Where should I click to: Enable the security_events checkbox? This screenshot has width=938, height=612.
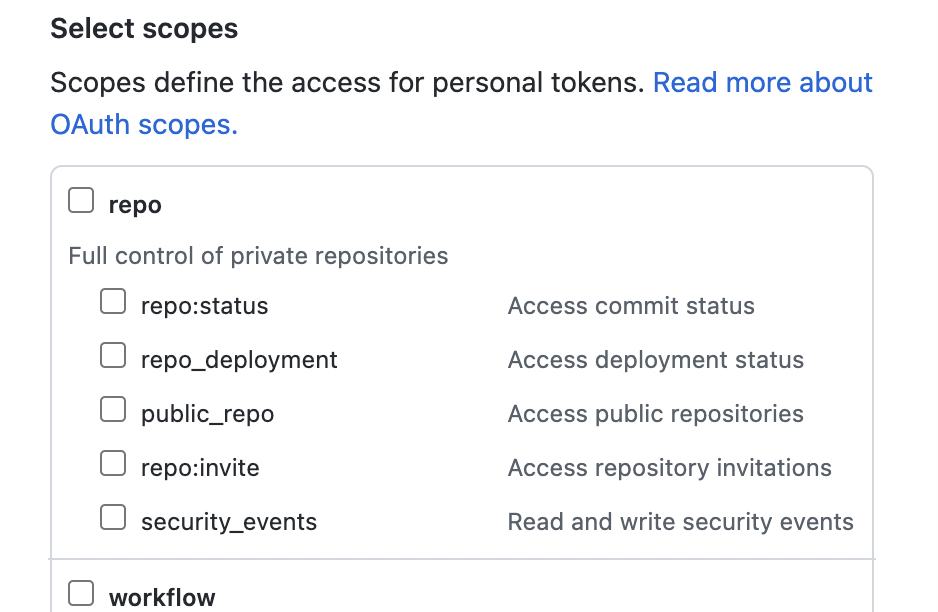point(113,518)
